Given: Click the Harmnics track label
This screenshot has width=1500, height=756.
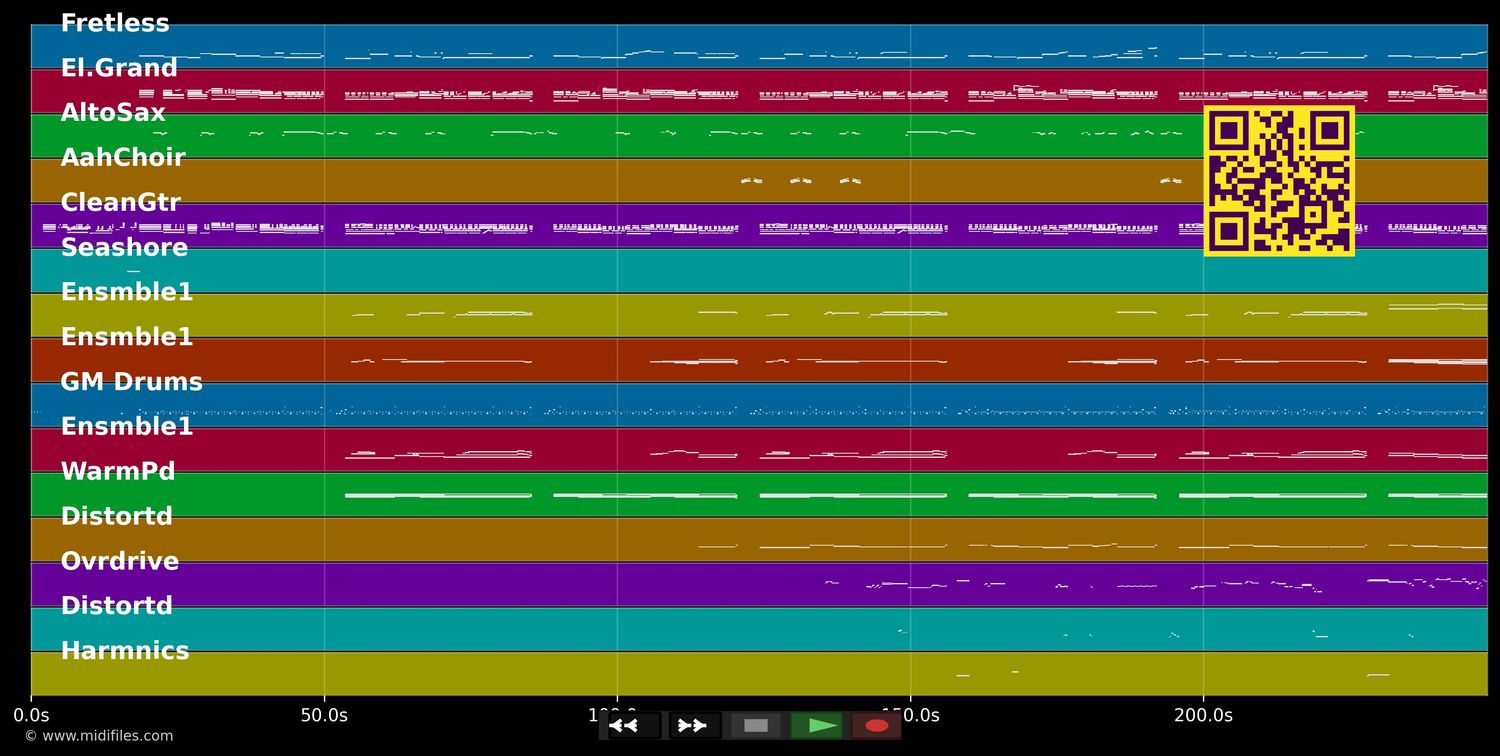Looking at the screenshot, I should click(x=125, y=651).
